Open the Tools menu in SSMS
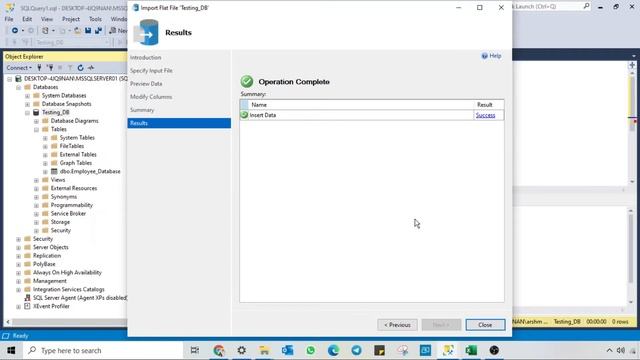 pos(95,19)
